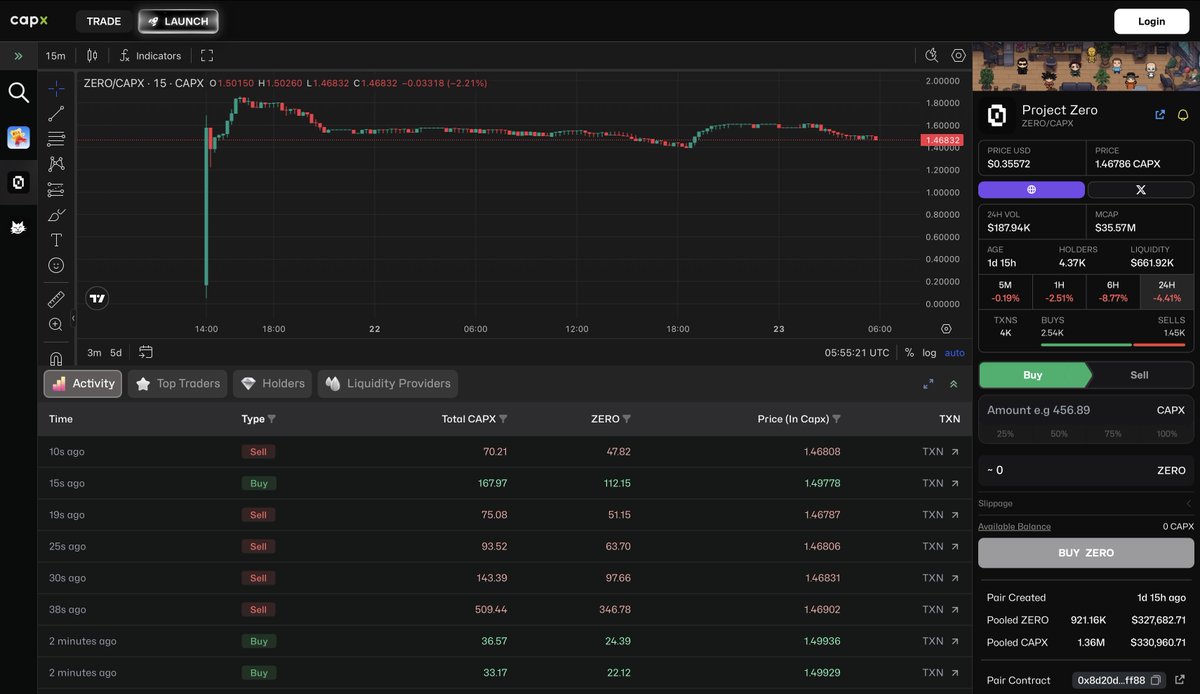Collapse the Activity panel with the chevron
The height and width of the screenshot is (694, 1200).
coord(952,383)
